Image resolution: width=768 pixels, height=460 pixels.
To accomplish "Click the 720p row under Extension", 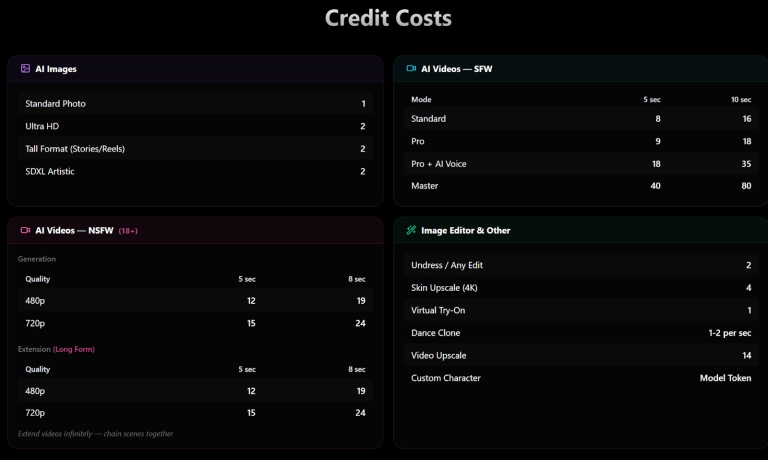I will point(195,413).
